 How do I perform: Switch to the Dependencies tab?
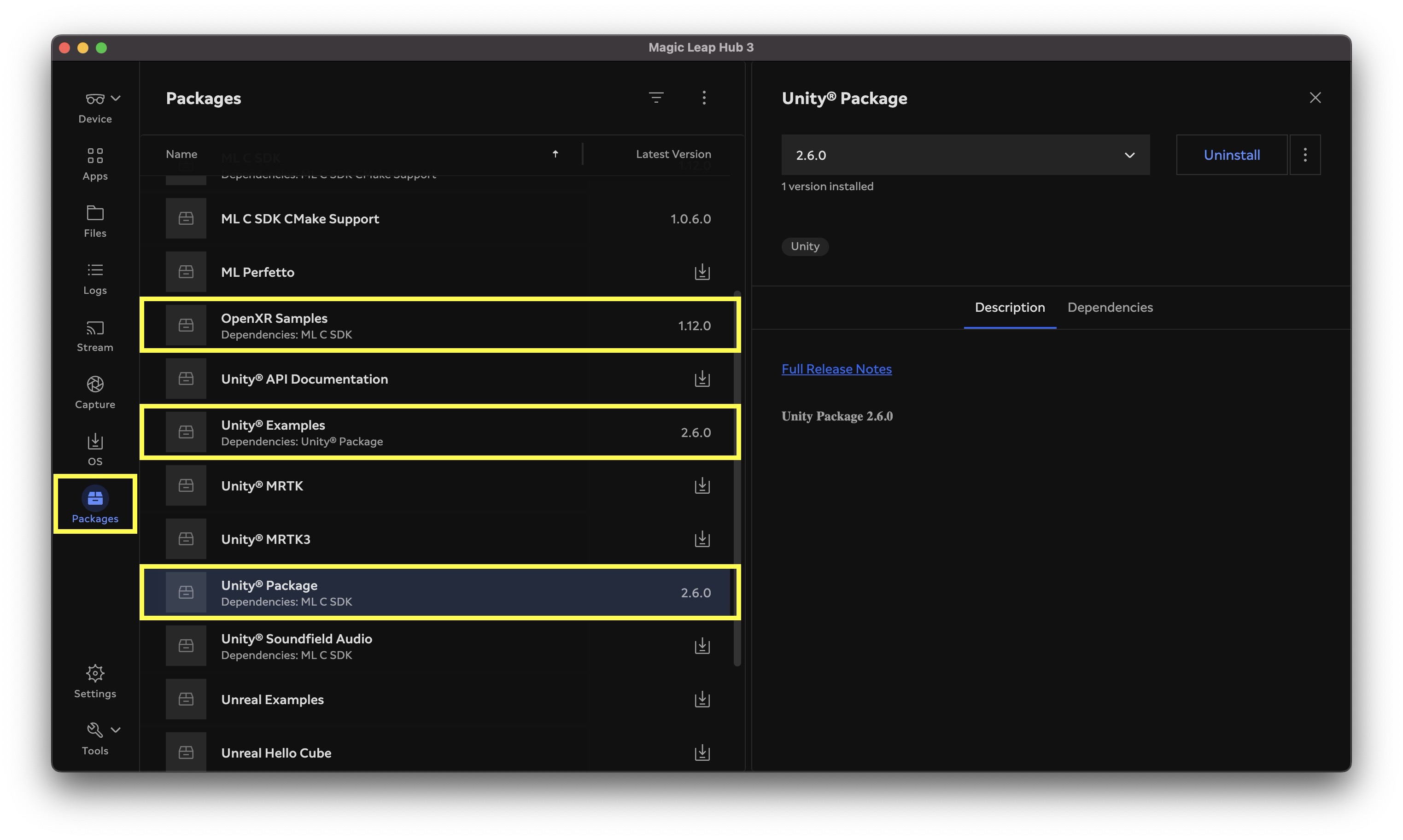(x=1110, y=307)
